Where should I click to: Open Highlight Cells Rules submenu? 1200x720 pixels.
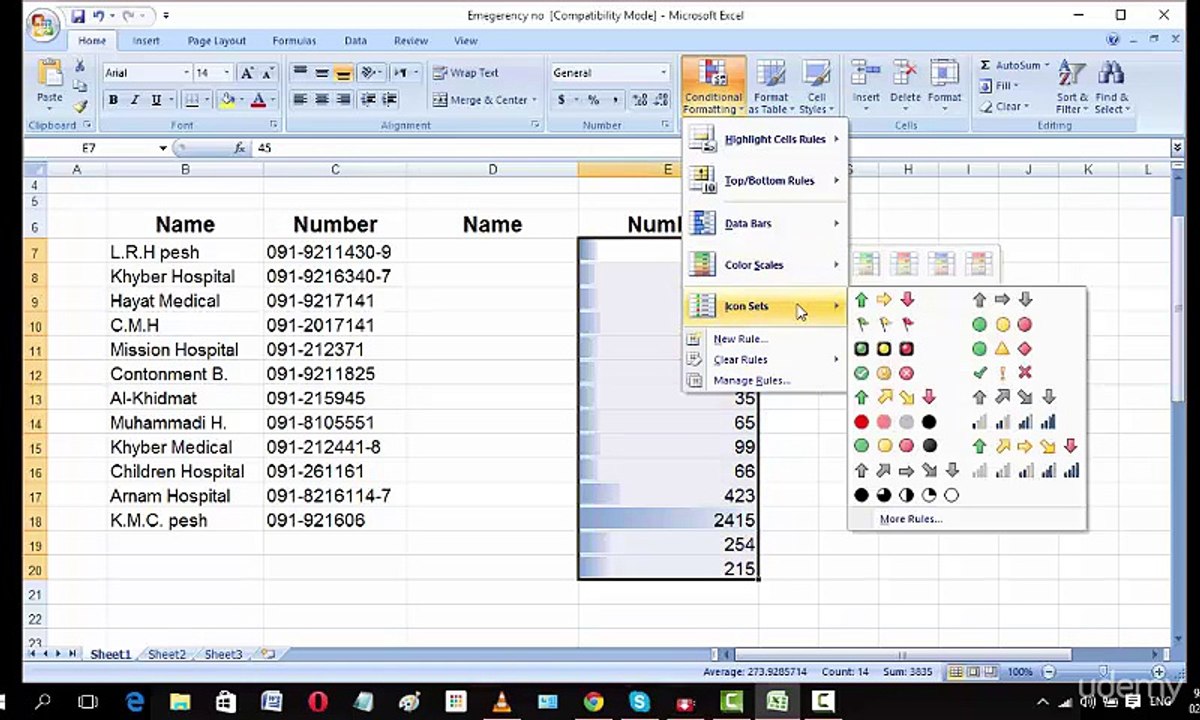766,139
